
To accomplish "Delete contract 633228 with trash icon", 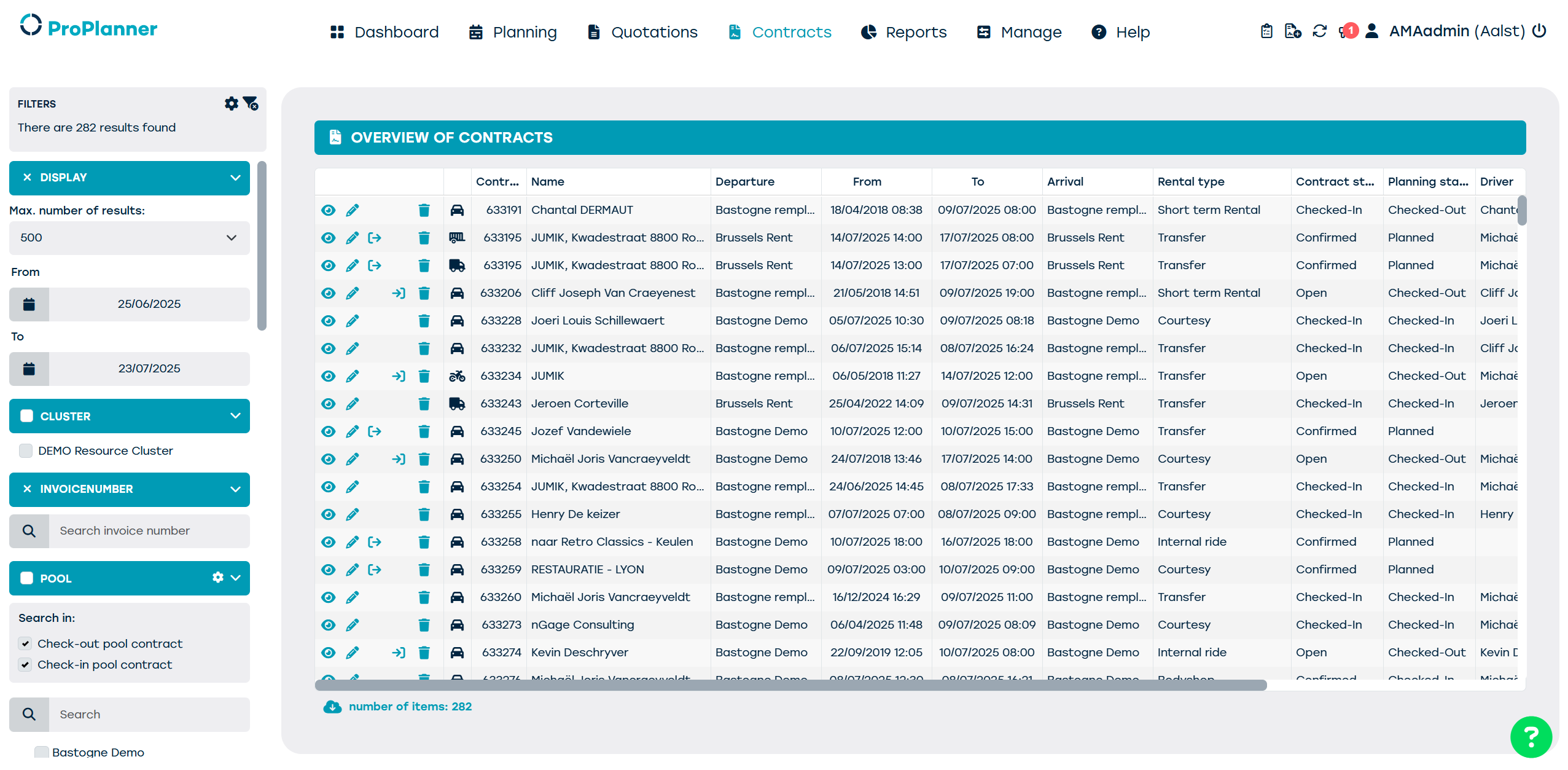I will pyautogui.click(x=424, y=321).
